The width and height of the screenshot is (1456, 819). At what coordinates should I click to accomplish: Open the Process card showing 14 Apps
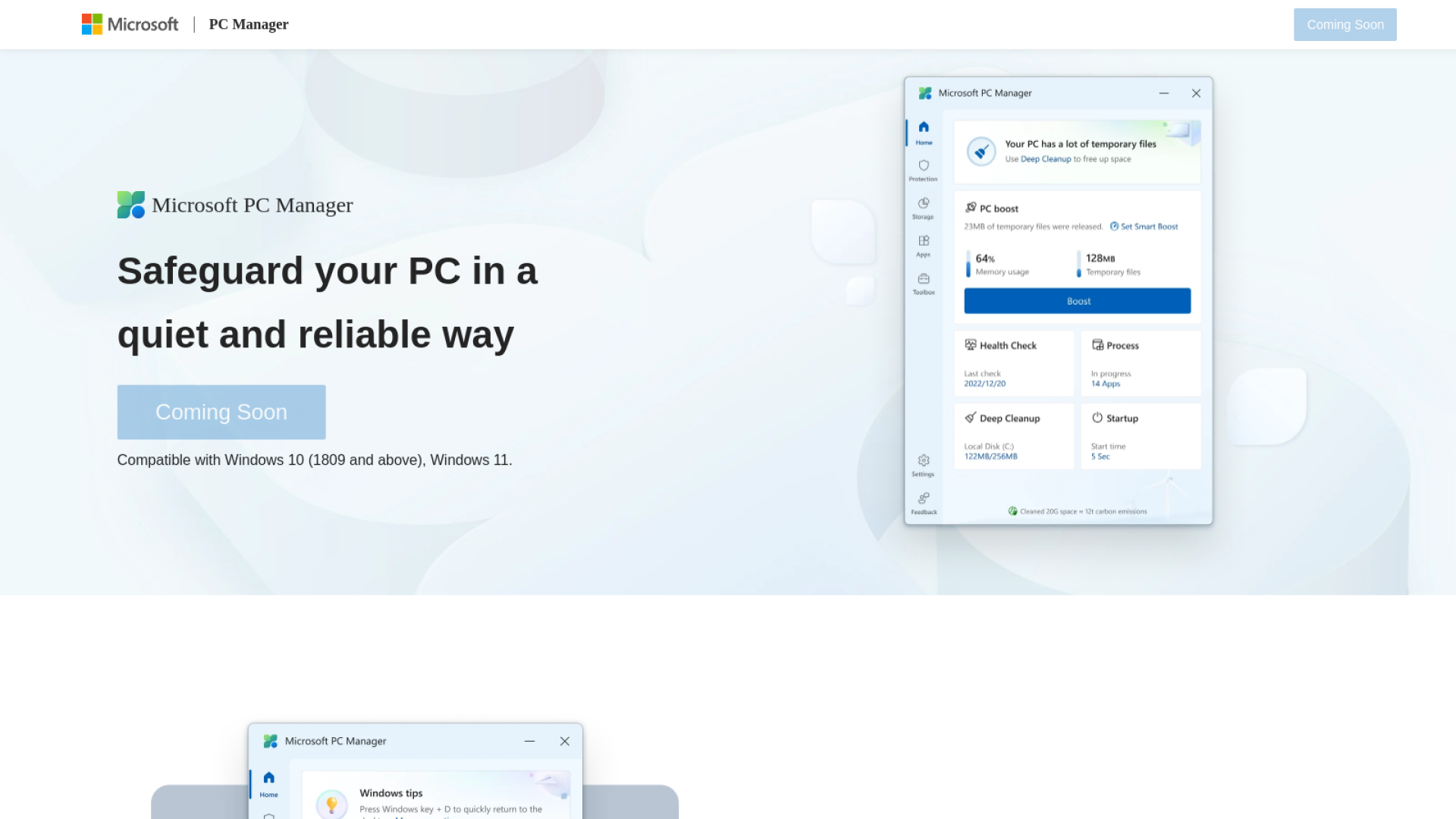pyautogui.click(x=1140, y=363)
